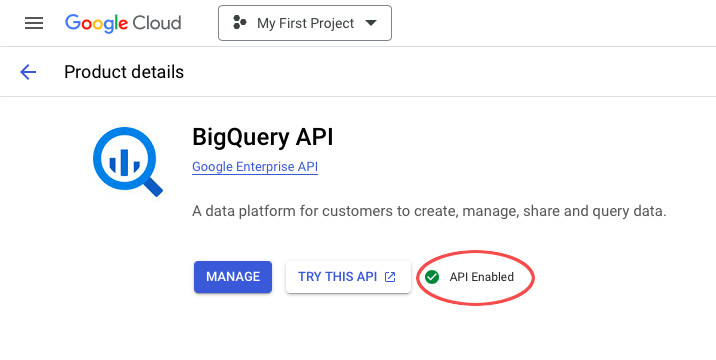Open the Google Enterprise API link
This screenshot has height=360, width=716.
(255, 167)
